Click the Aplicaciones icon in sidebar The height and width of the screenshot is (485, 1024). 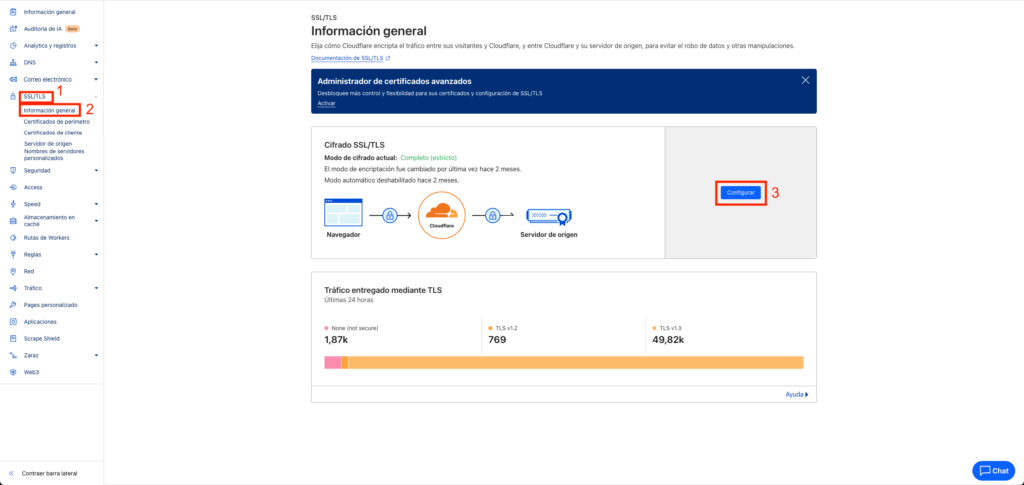click(x=13, y=322)
